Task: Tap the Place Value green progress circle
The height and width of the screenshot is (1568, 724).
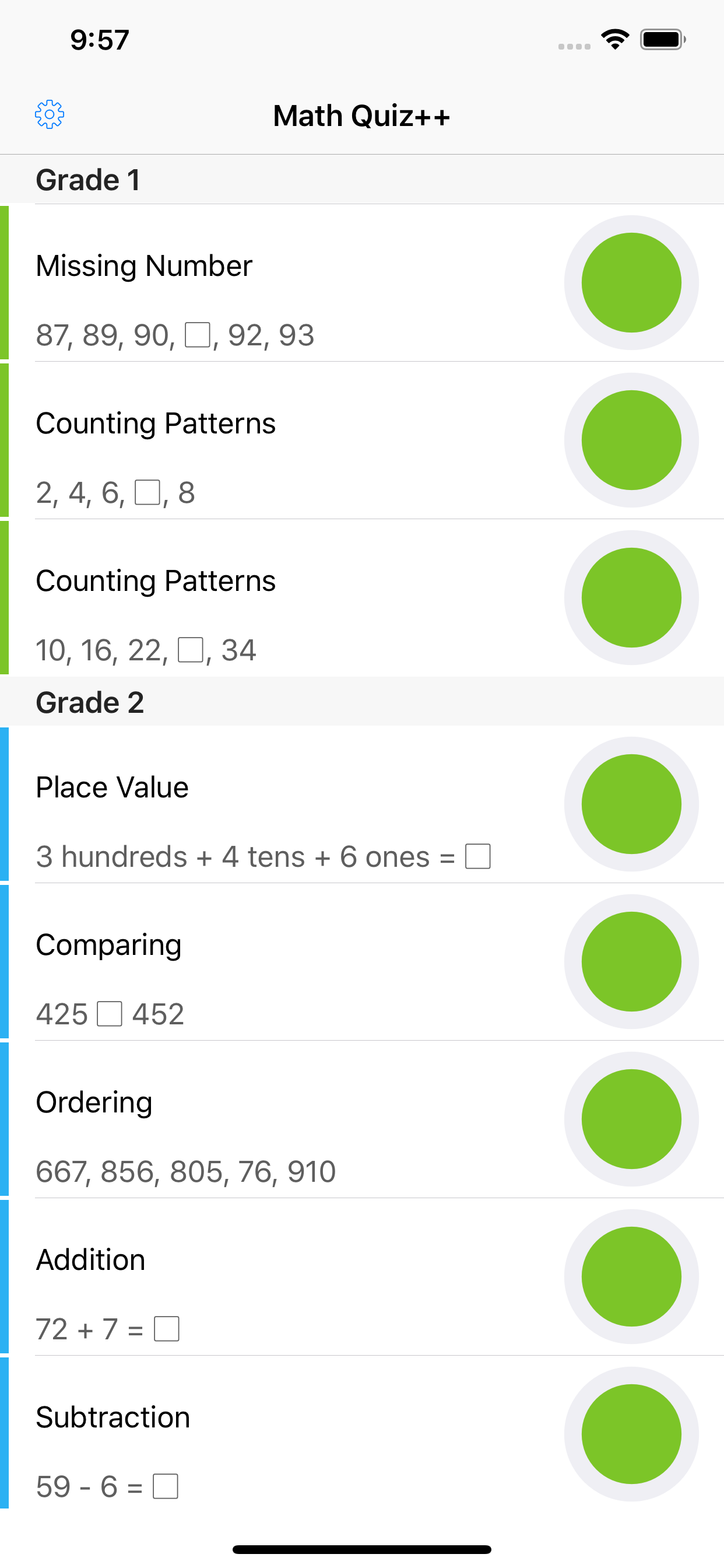Action: [631, 804]
